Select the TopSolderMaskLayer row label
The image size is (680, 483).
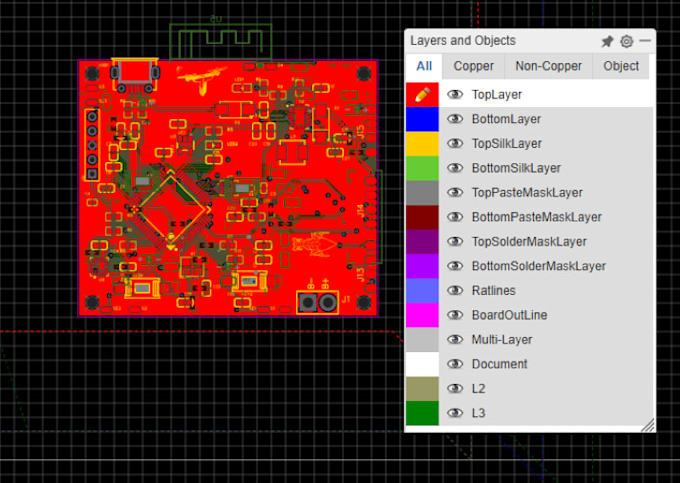pyautogui.click(x=529, y=242)
